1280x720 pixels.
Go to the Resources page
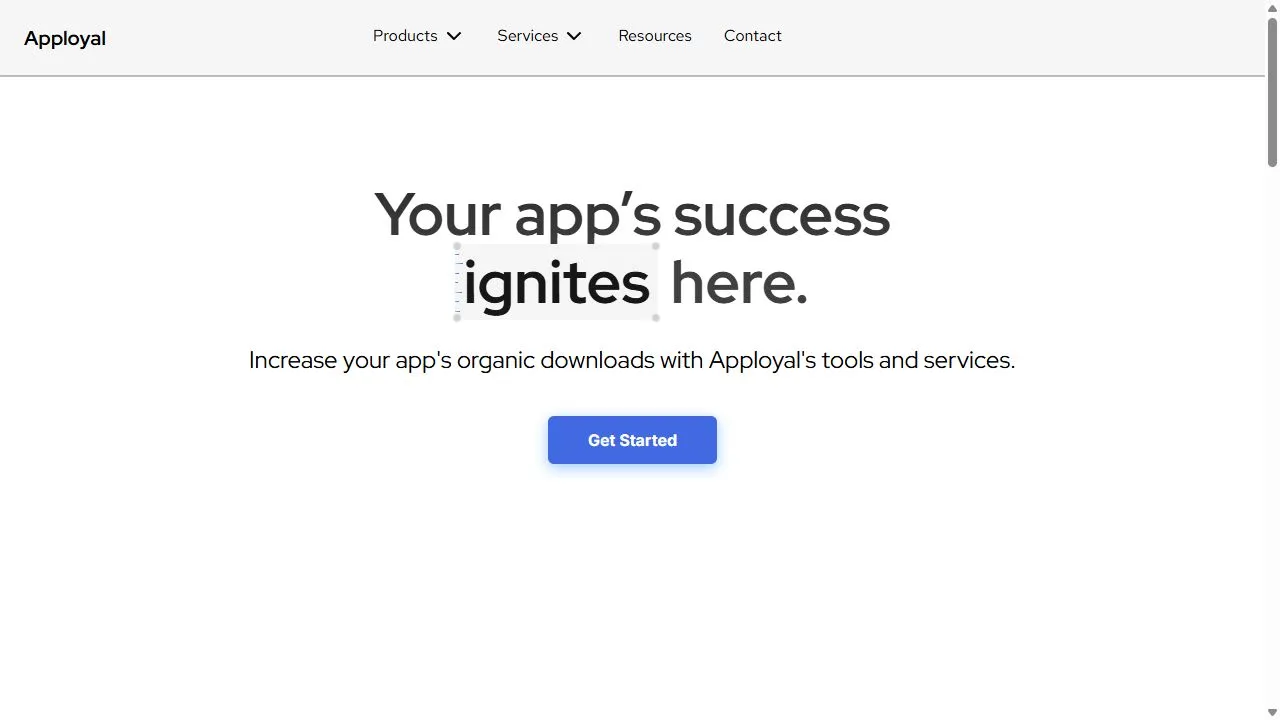[x=655, y=36]
